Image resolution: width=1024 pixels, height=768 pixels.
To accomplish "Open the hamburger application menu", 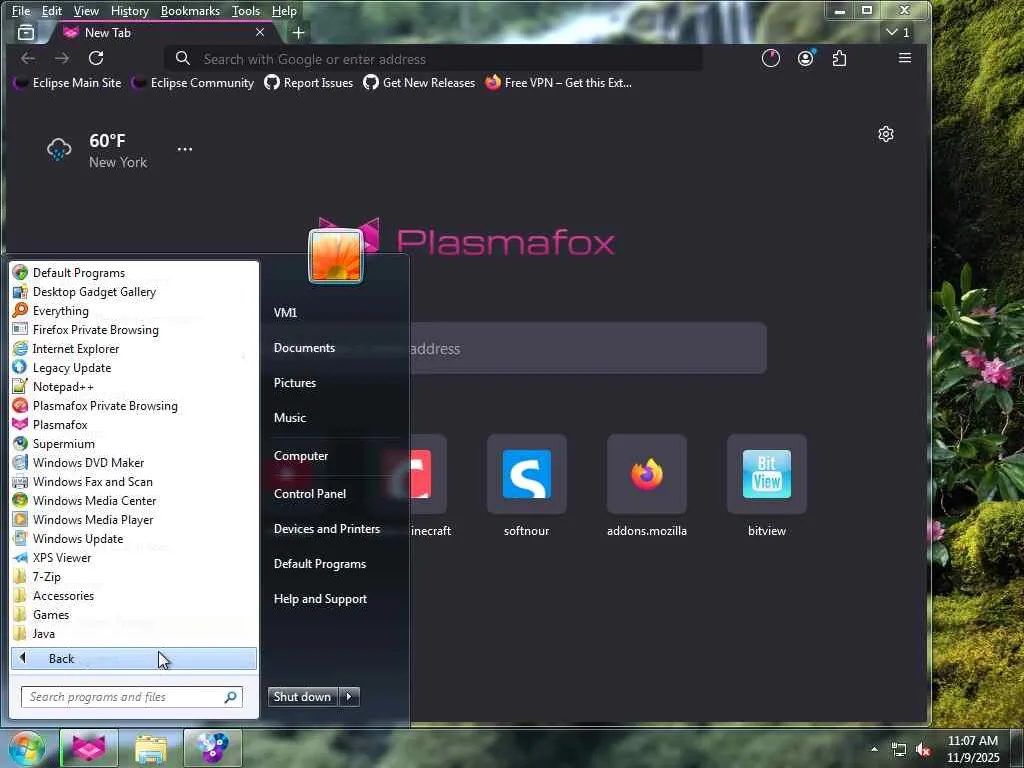I will tap(904, 58).
